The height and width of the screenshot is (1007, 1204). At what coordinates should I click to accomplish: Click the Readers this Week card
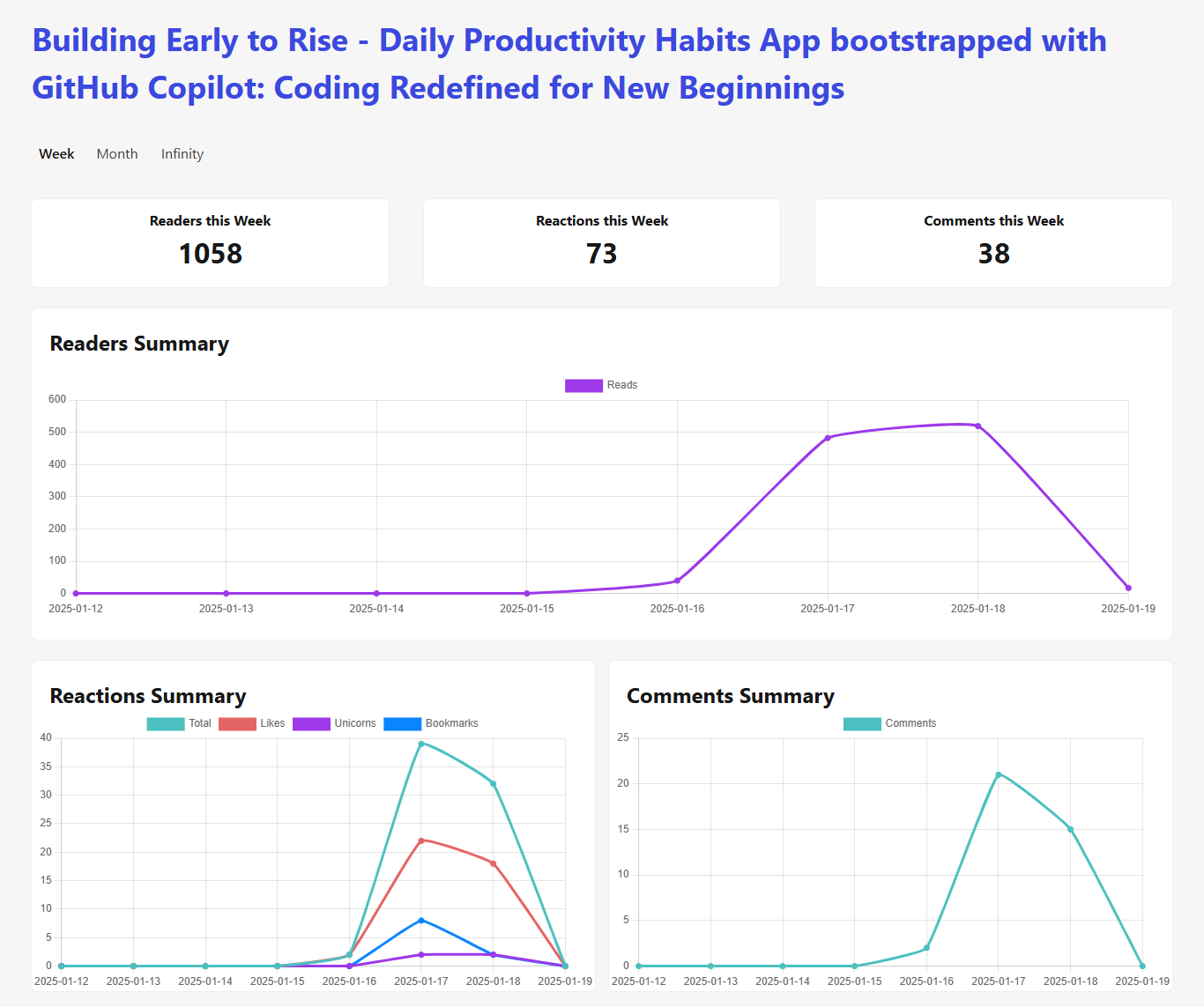[x=210, y=243]
